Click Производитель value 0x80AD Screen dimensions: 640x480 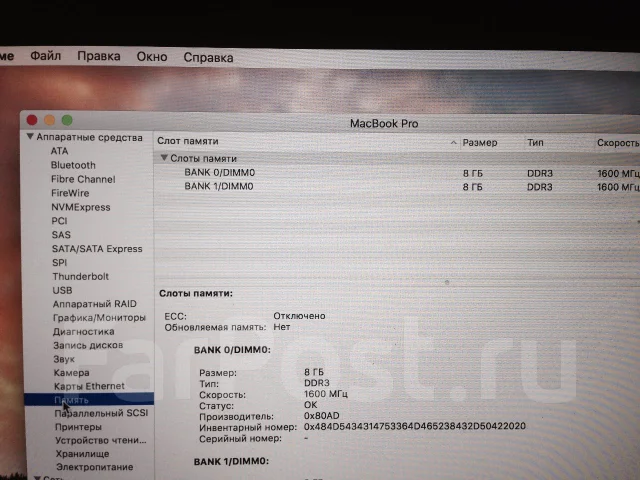[322, 416]
